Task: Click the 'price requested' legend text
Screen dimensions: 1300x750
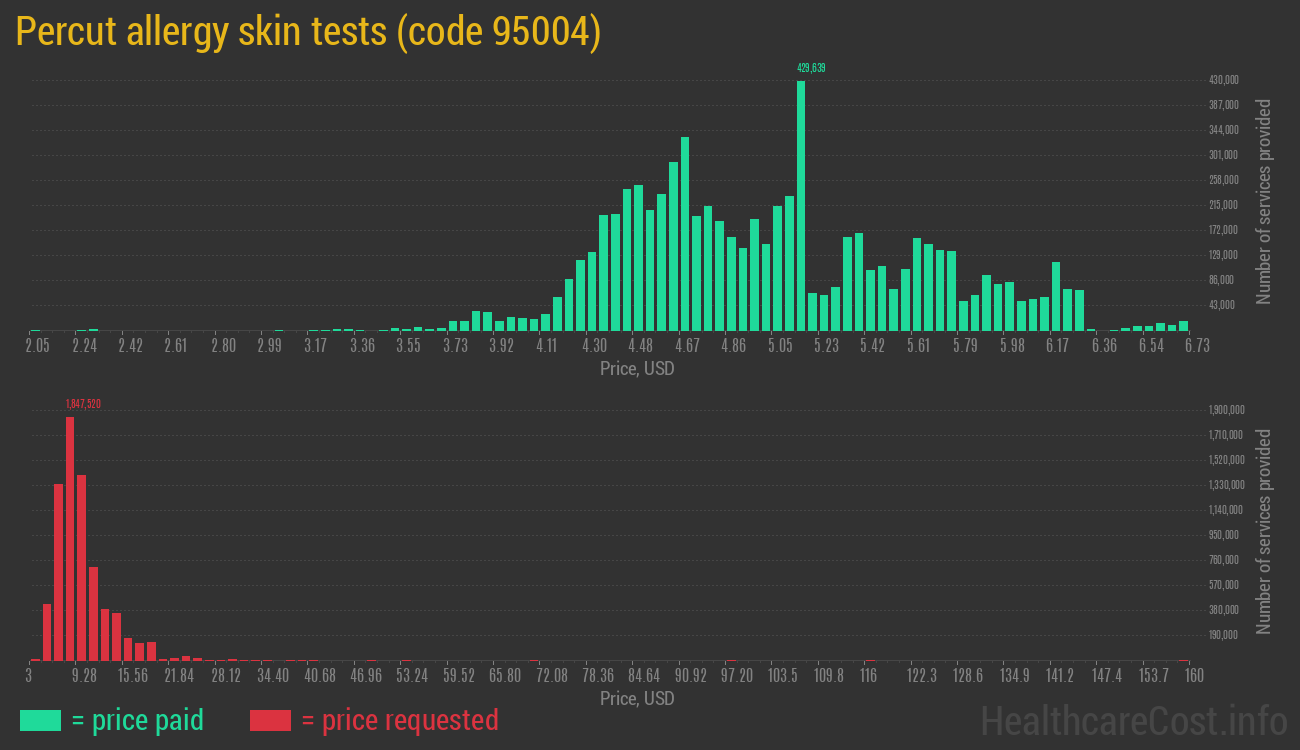Action: (x=399, y=720)
